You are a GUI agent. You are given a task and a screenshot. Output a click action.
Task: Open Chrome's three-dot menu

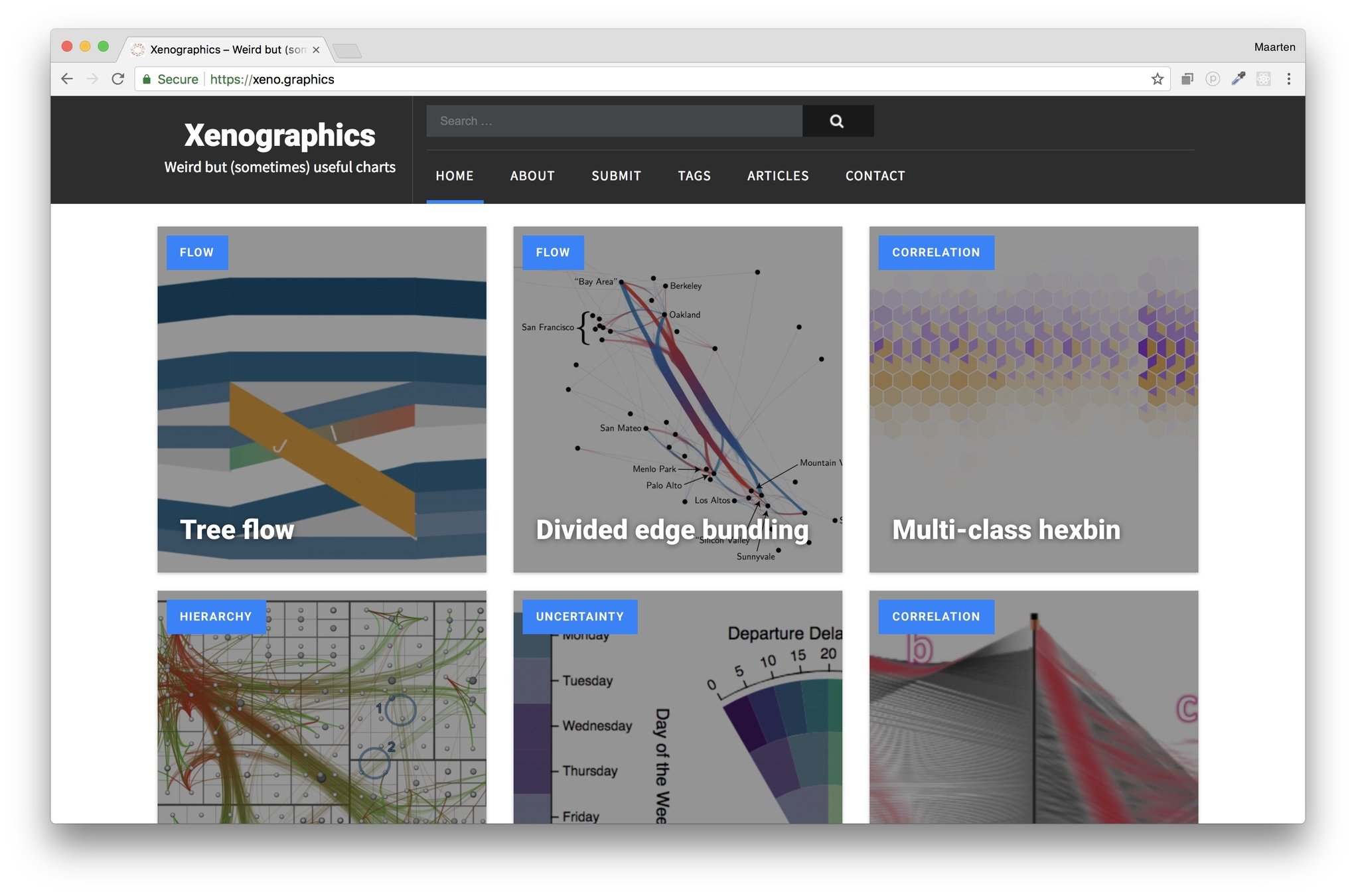1288,79
